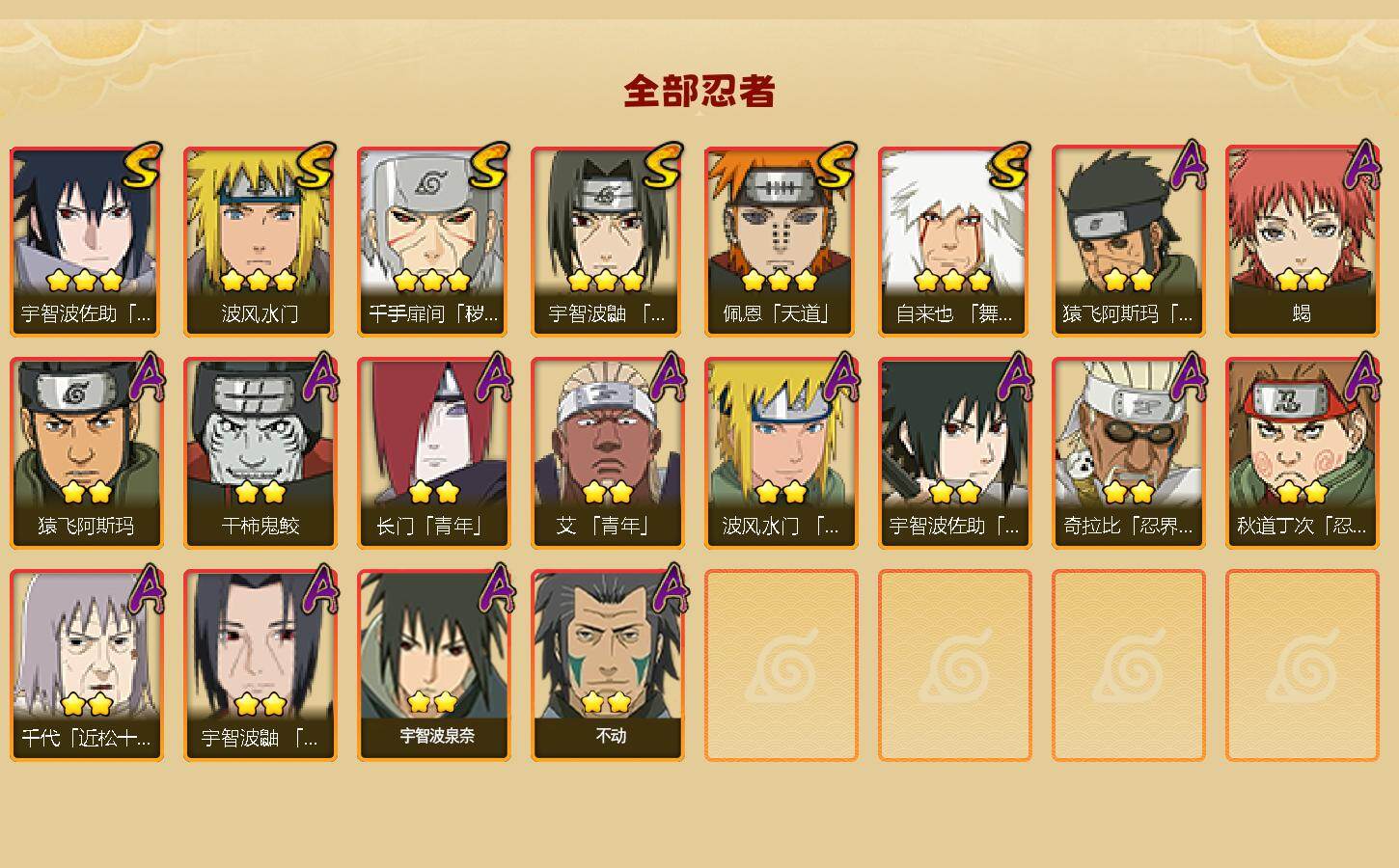The image size is (1399, 868).
Task: Pick the 长门「青年」 ninja portrait
Action: click(x=433, y=452)
